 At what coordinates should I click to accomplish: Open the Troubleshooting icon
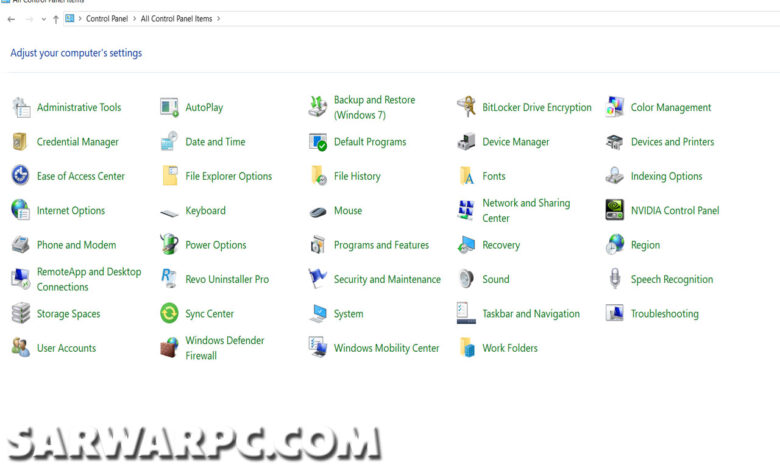point(615,313)
